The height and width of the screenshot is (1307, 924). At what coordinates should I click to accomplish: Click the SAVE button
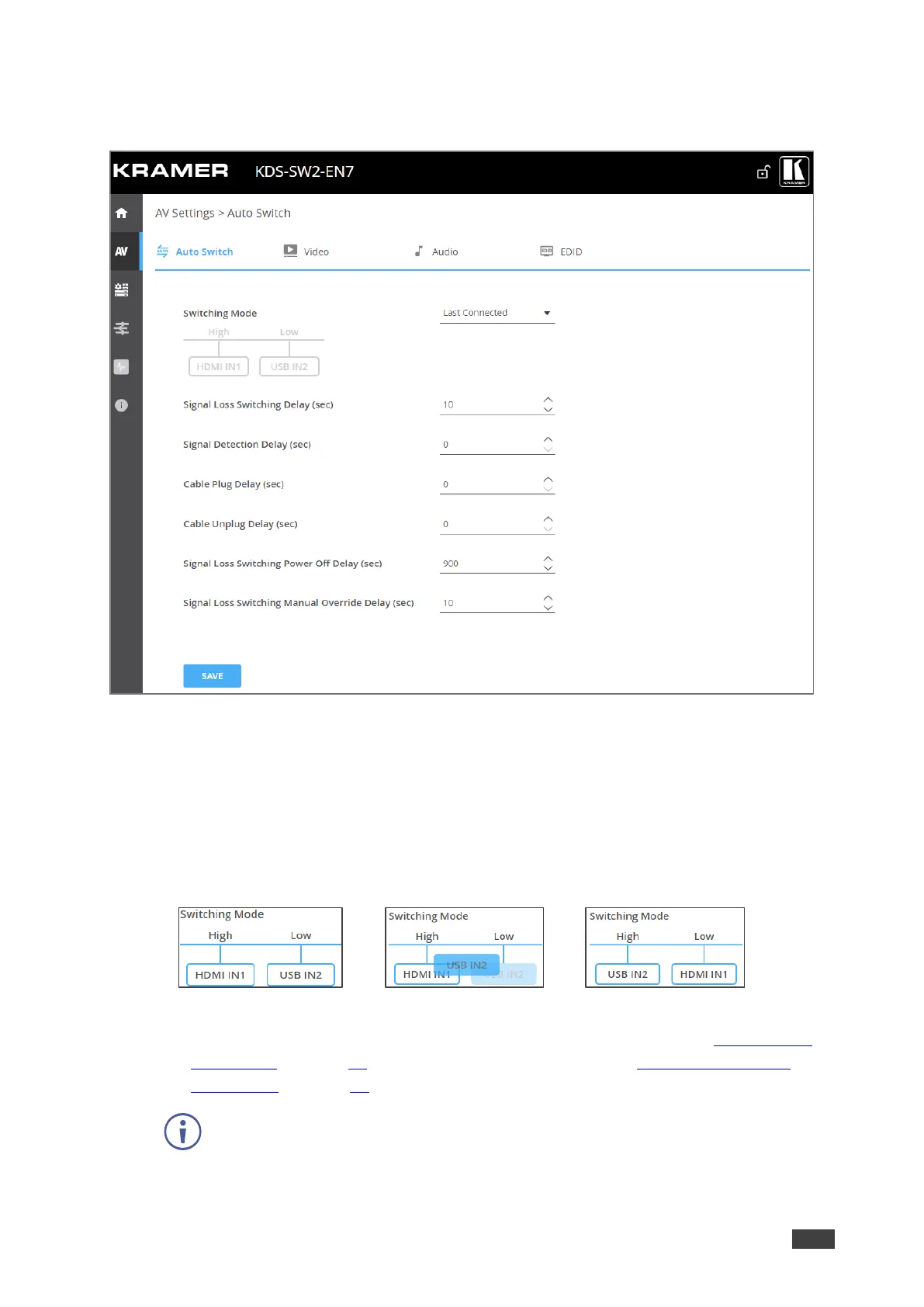pyautogui.click(x=212, y=676)
